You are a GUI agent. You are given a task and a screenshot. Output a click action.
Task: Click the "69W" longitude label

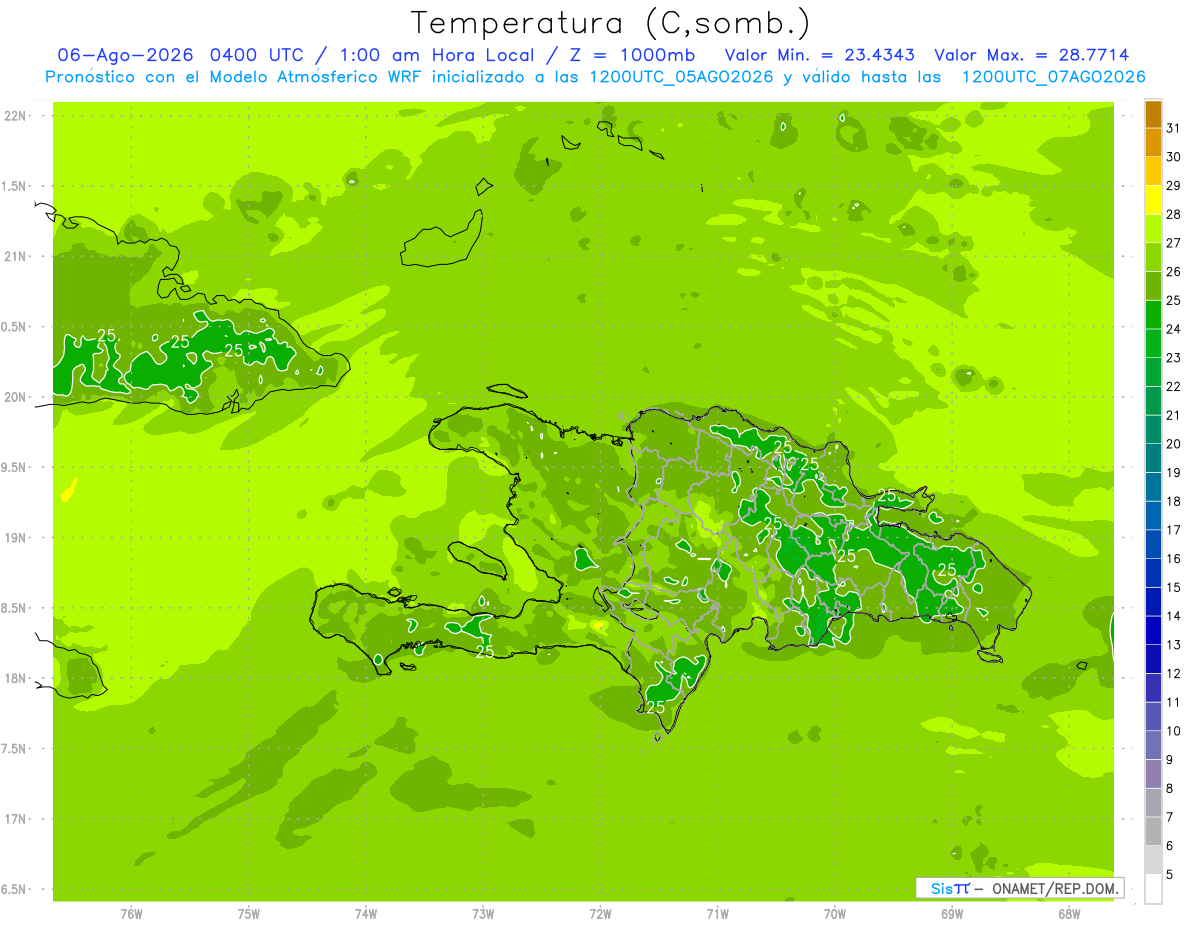(952, 914)
